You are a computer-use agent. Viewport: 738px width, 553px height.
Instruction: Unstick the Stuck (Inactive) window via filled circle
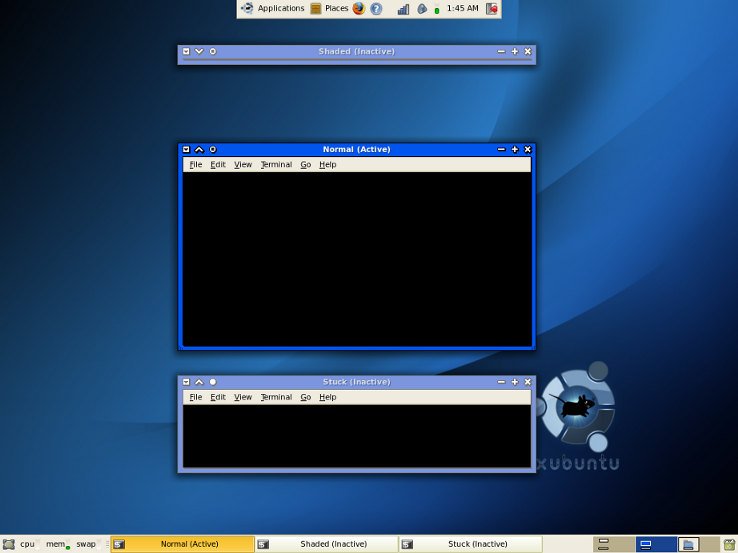[x=213, y=382]
